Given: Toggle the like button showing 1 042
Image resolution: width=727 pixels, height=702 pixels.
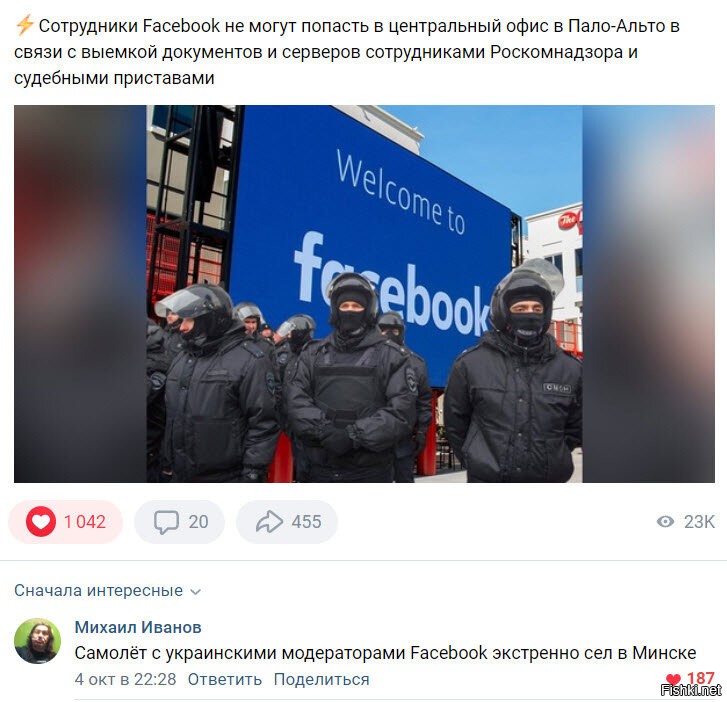Looking at the screenshot, I should coord(65,522).
